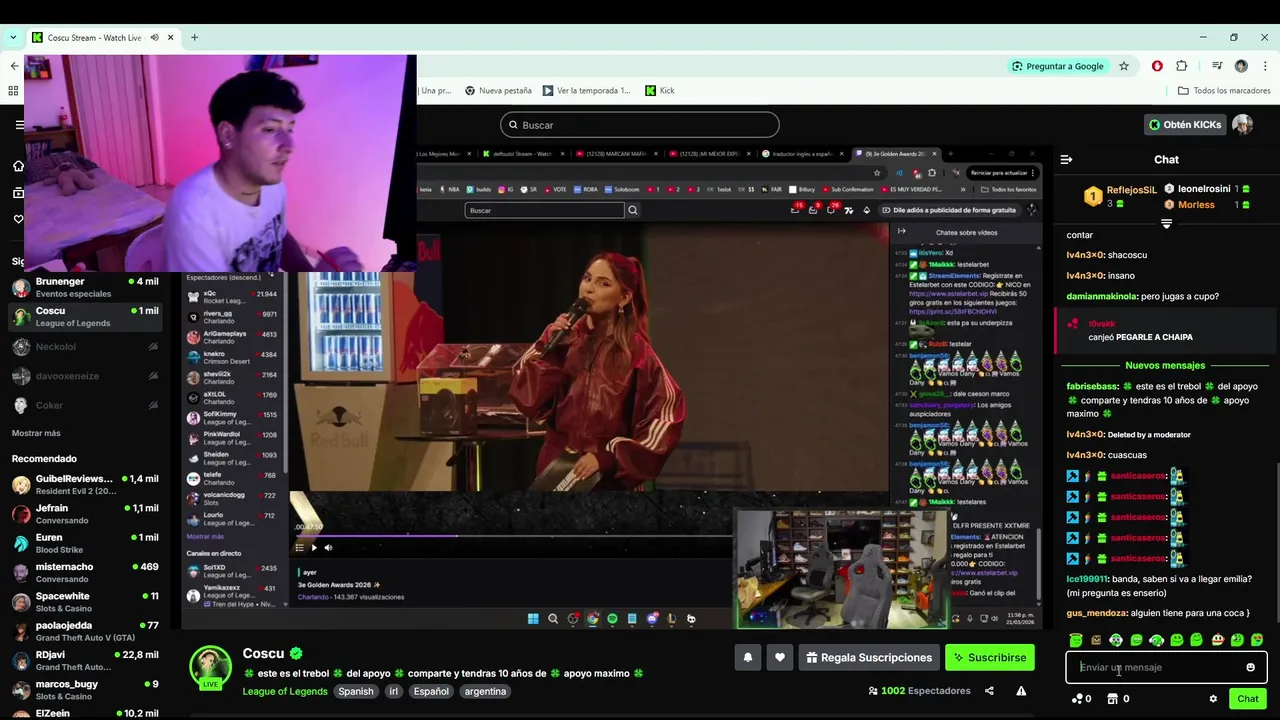Open the chat shop icon
Screen dimensions: 1280x720
1112,699
